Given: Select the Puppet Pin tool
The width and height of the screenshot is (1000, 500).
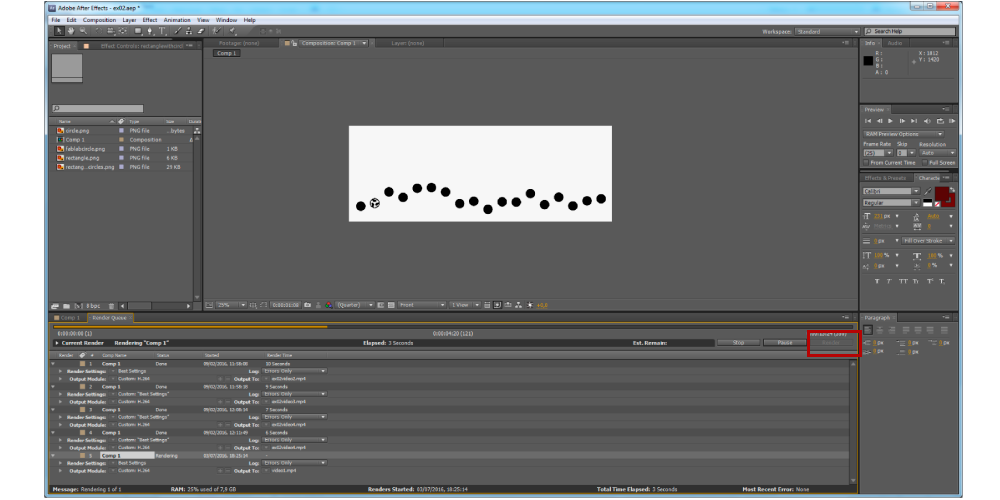Looking at the screenshot, I should [x=232, y=31].
